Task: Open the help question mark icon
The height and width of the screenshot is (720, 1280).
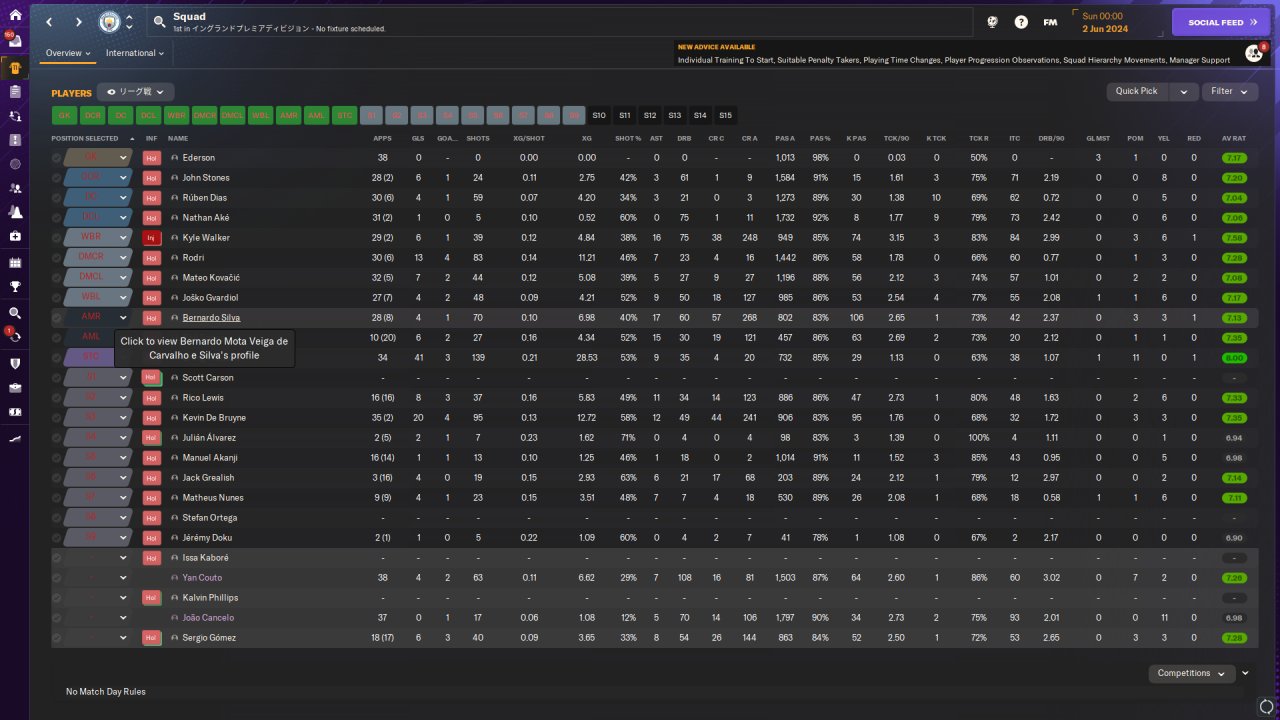Action: pyautogui.click(x=1021, y=22)
